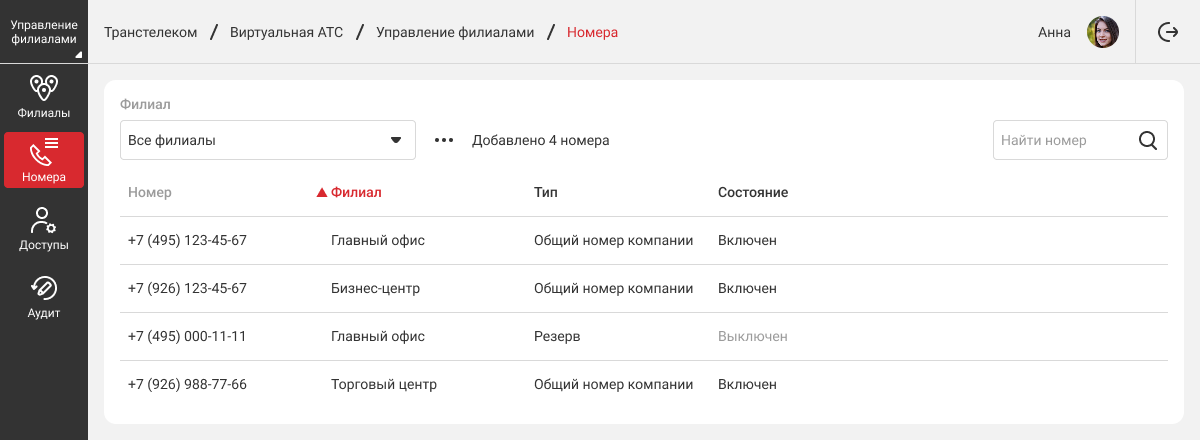Open number +7 (926) 988-77-66
Image resolution: width=1200 pixels, height=440 pixels.
pos(187,384)
